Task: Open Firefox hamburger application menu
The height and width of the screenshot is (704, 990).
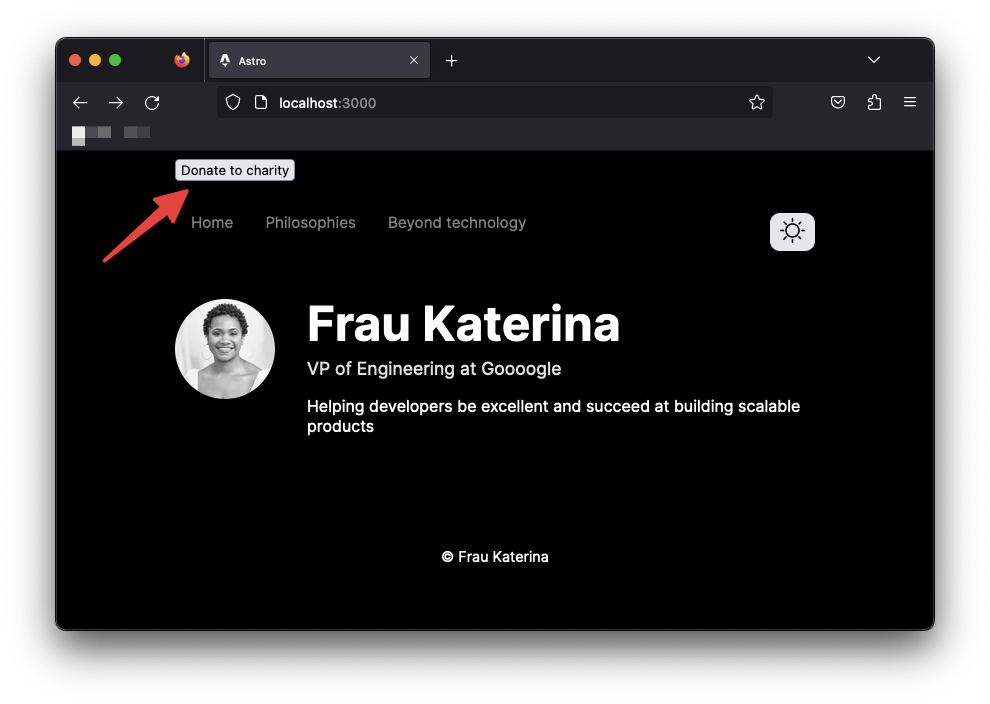Action: [x=910, y=103]
